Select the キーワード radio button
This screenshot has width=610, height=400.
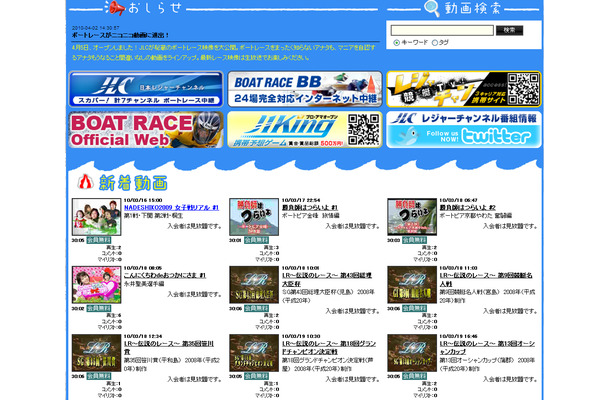click(x=396, y=42)
